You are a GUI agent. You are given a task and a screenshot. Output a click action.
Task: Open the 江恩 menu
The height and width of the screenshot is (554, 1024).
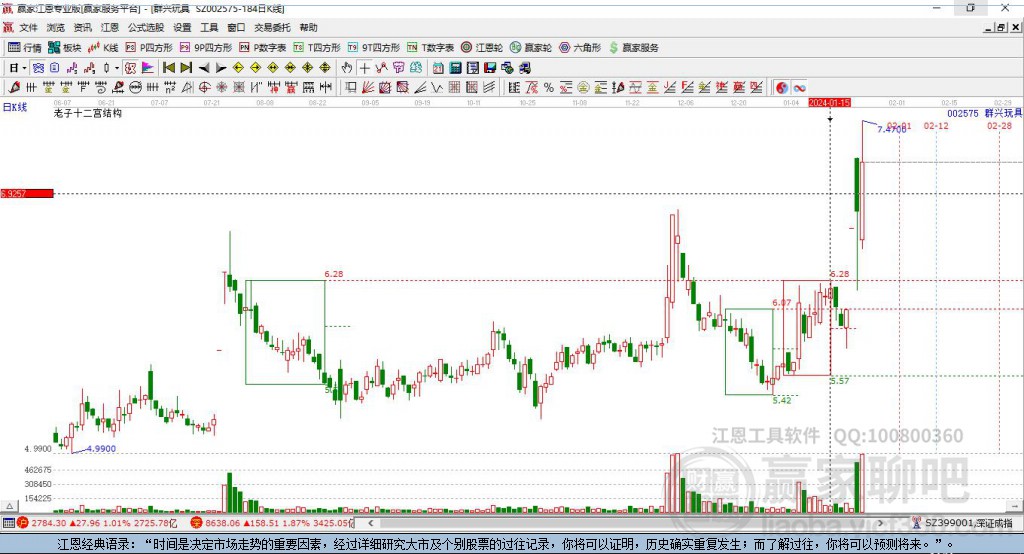tap(110, 27)
